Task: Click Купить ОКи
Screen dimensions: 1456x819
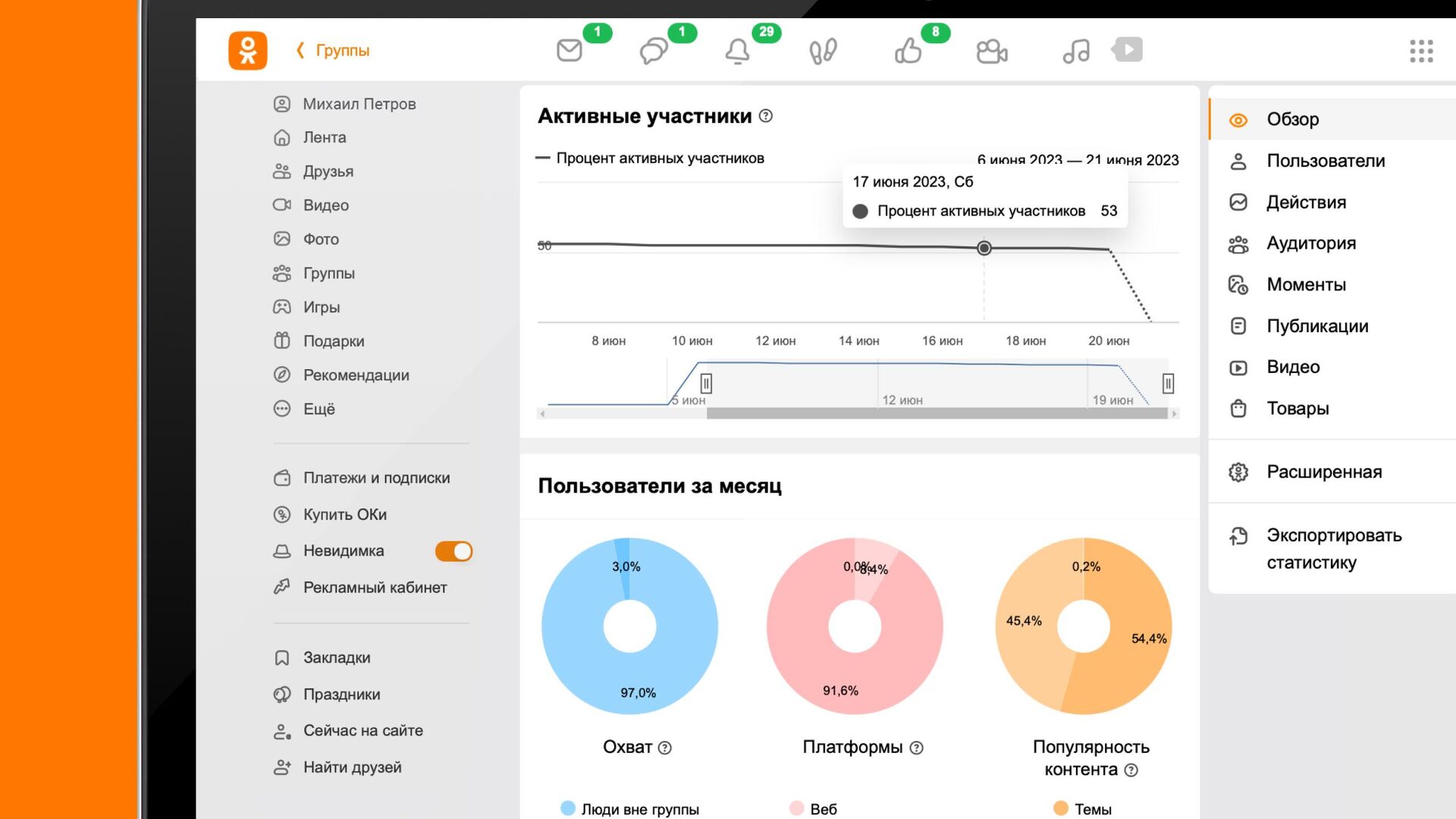Action: tap(330, 515)
